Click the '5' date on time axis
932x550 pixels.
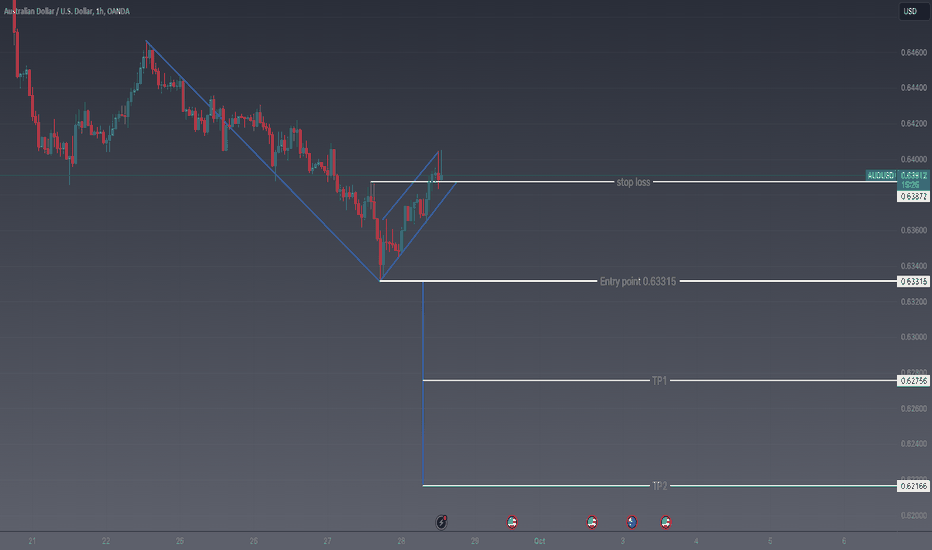pos(770,541)
